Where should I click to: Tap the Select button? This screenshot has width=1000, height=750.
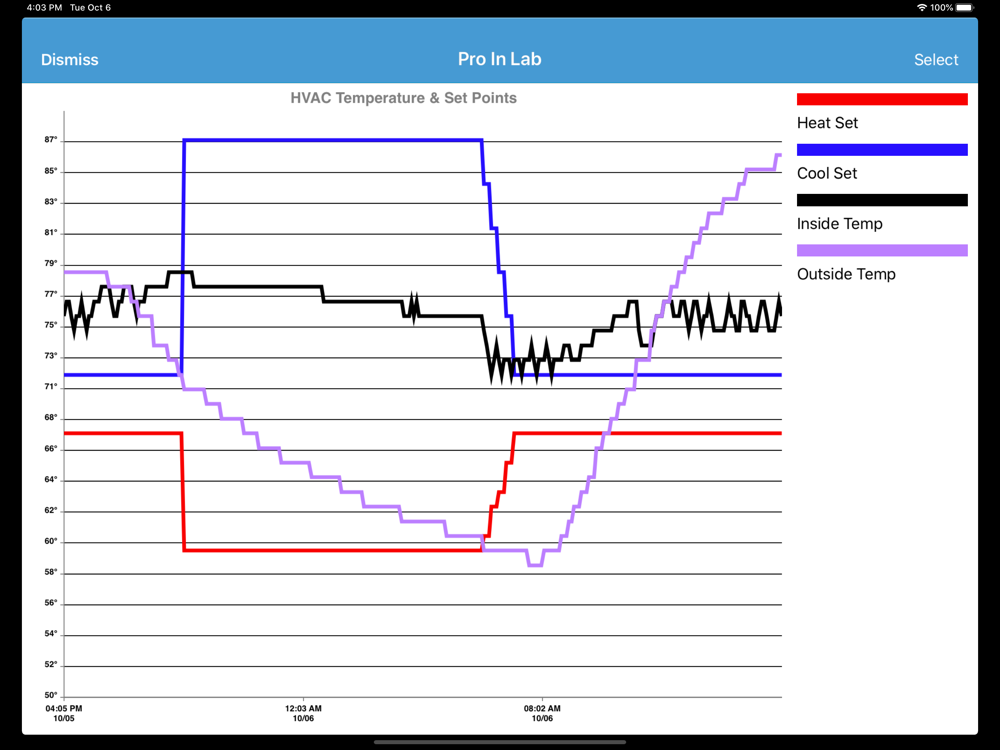(936, 59)
